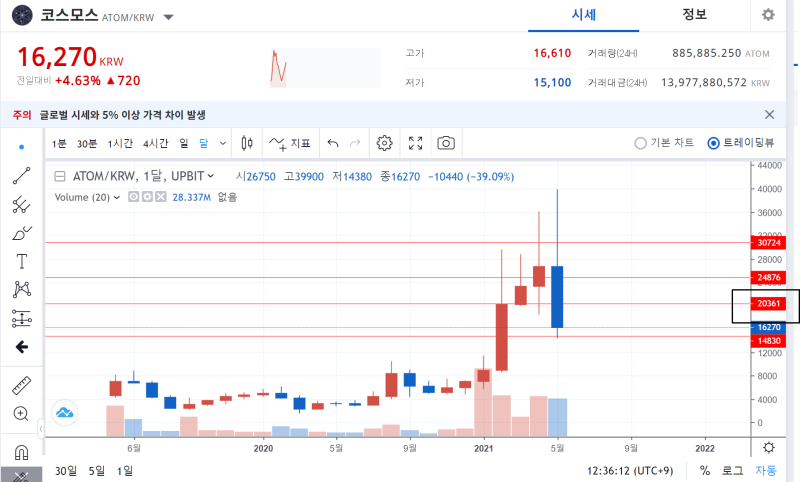Viewport: 800px width, 482px height.
Task: Close the global price difference warning banner
Action: click(769, 115)
